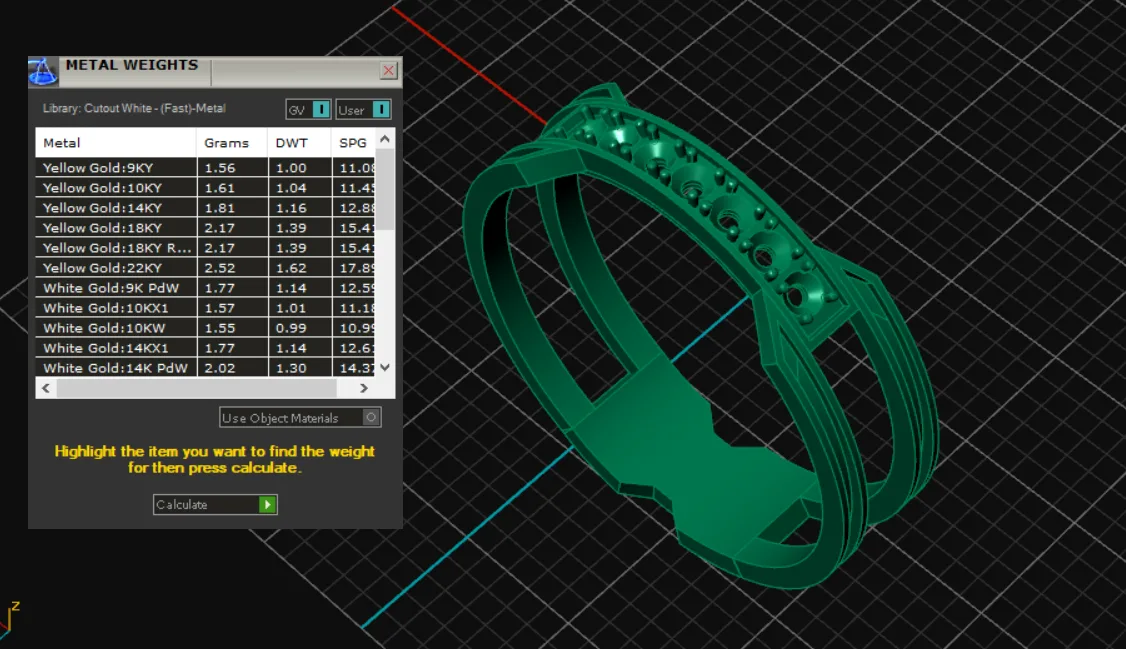Viewport: 1126px width, 649px height.
Task: Click the green arrow on Calculate
Action: point(267,505)
